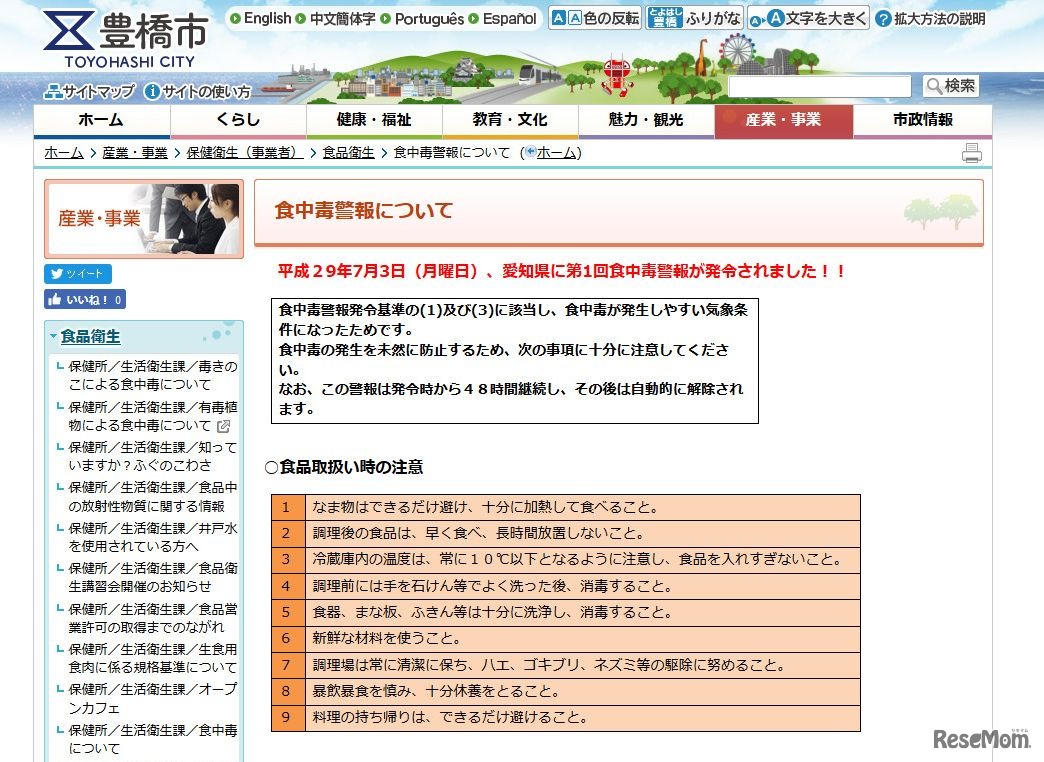Click the Toyohashi City logo
1044x762 pixels.
click(x=125, y=40)
